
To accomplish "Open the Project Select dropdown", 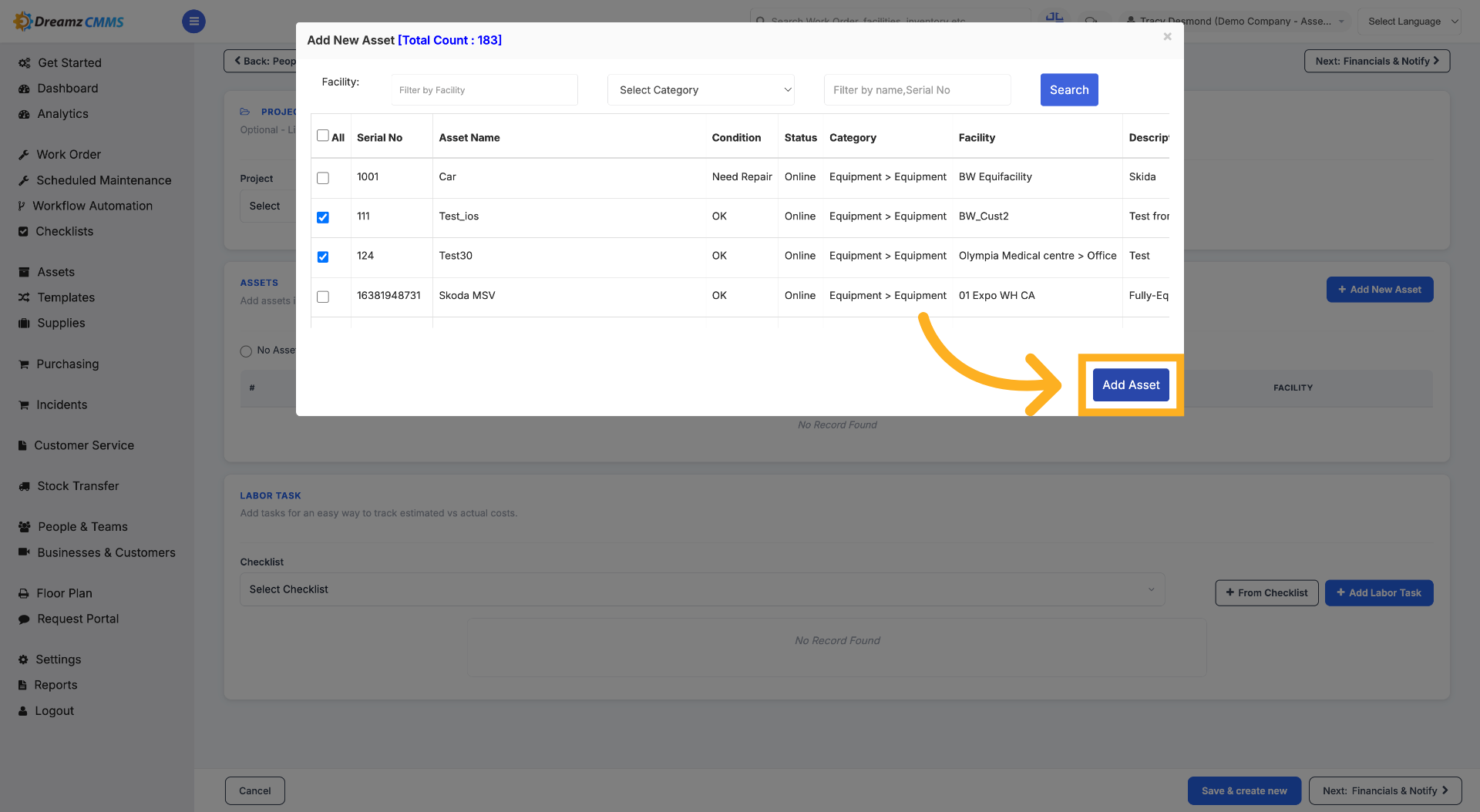I will point(267,206).
